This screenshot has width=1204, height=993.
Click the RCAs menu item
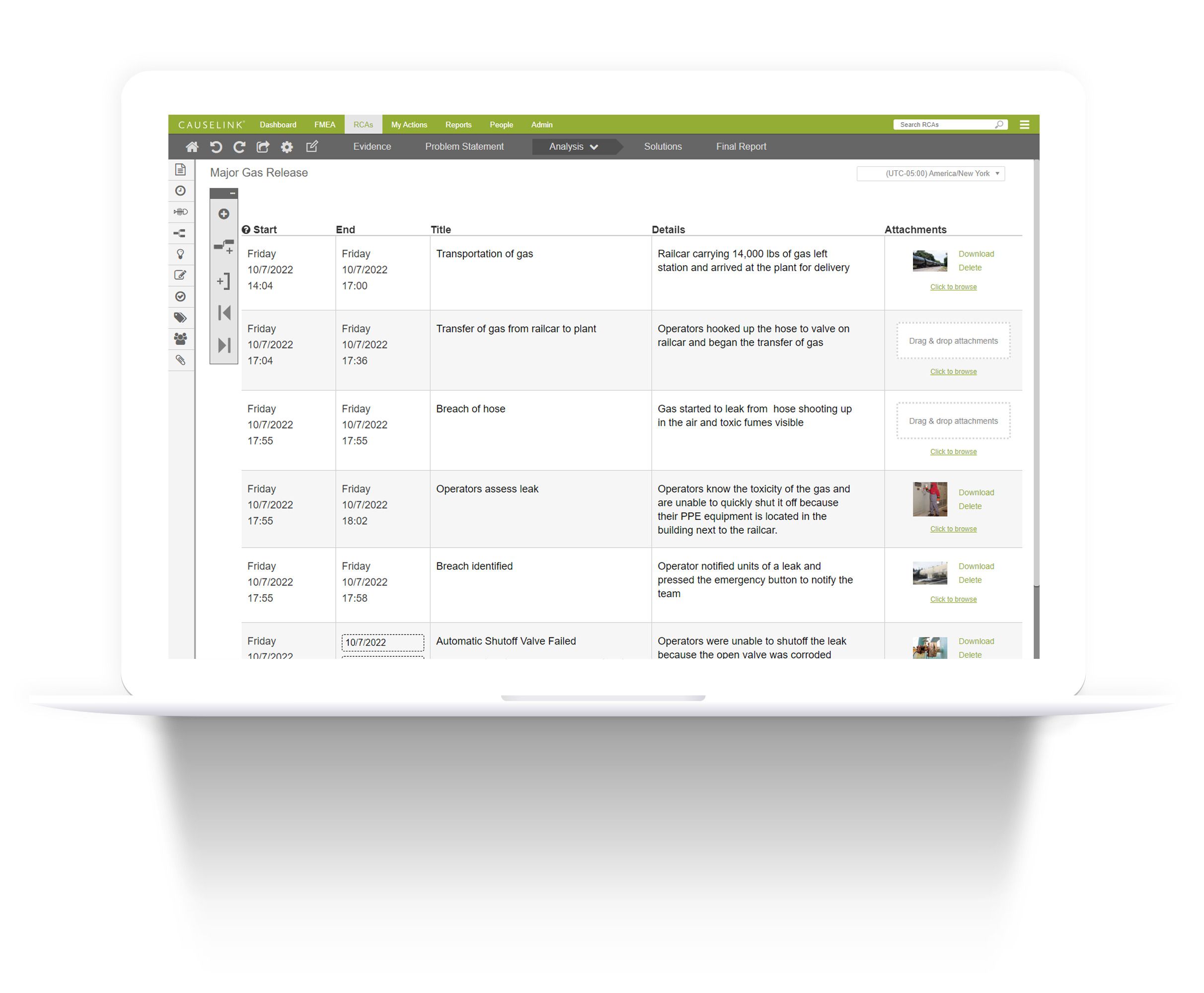[362, 124]
